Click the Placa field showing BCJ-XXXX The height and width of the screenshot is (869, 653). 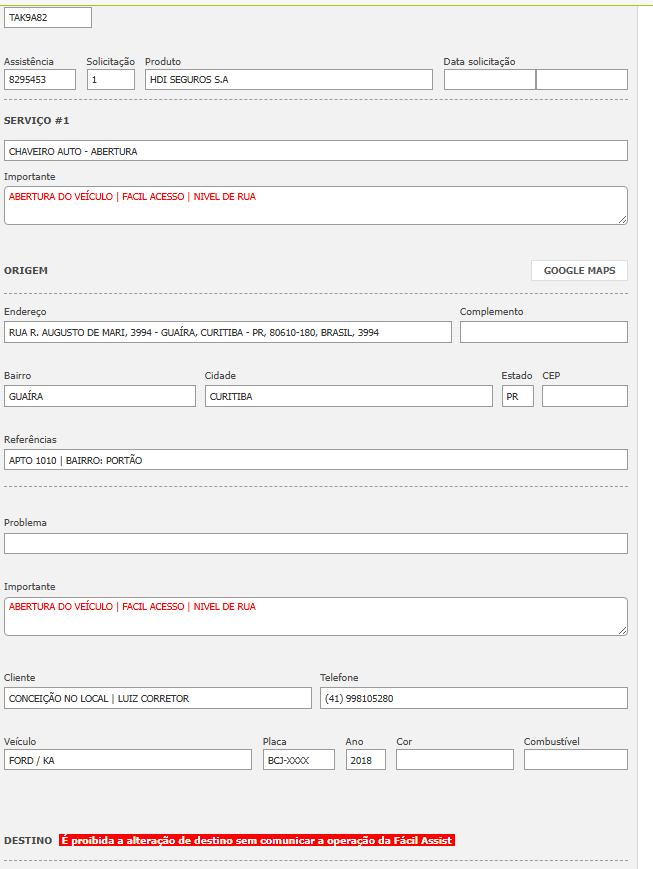(x=298, y=760)
